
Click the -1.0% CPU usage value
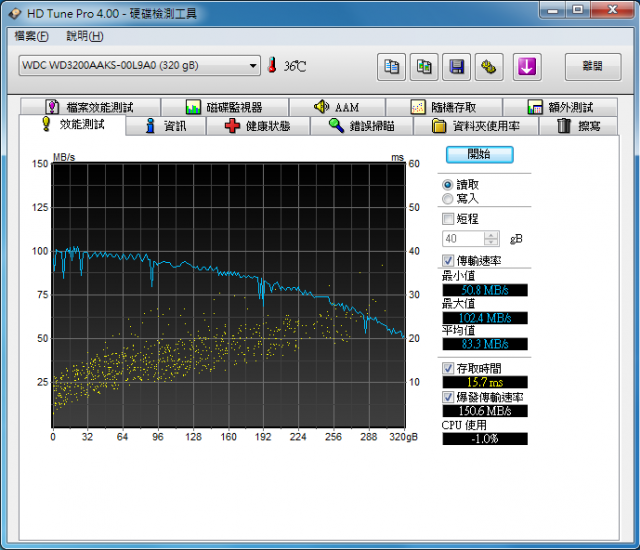[485, 439]
